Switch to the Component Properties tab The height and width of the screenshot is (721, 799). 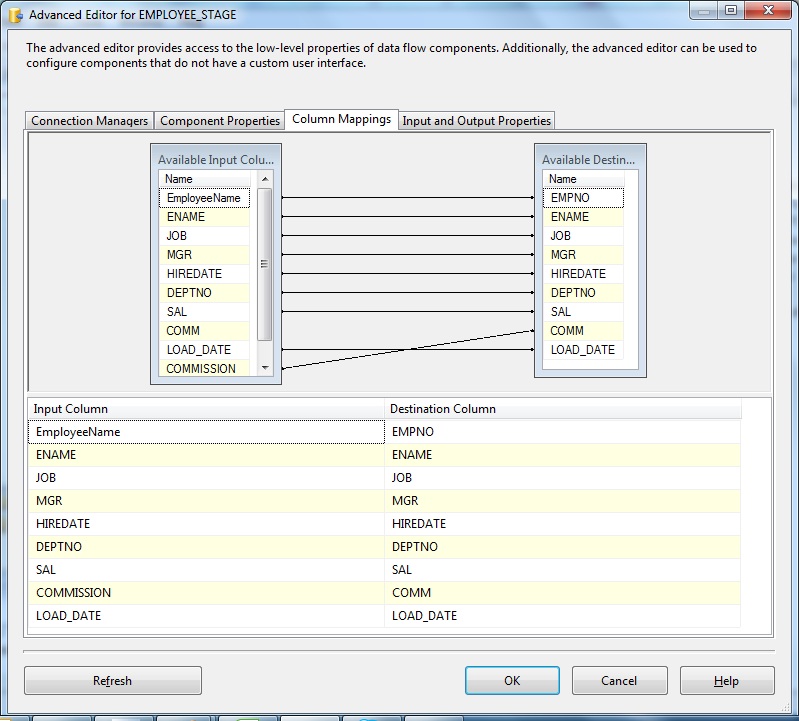(x=220, y=121)
